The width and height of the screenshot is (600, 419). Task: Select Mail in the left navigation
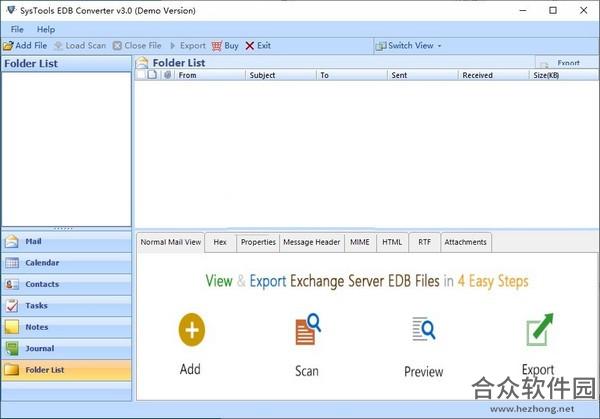[x=67, y=241]
